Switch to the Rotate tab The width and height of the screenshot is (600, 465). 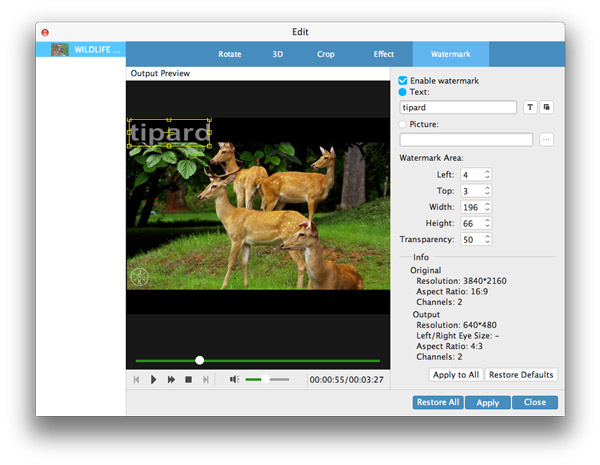tap(230, 54)
